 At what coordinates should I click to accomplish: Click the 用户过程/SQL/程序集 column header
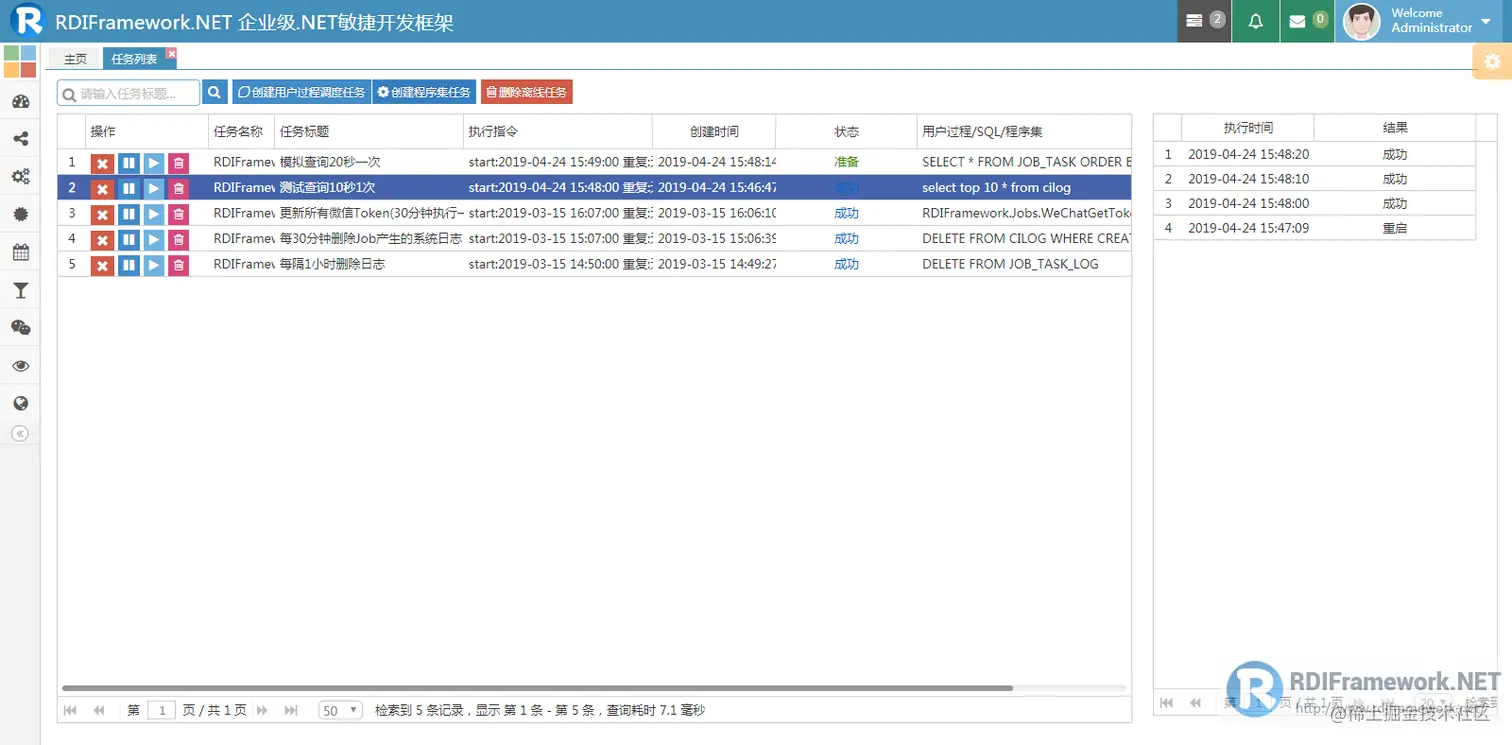1024,131
